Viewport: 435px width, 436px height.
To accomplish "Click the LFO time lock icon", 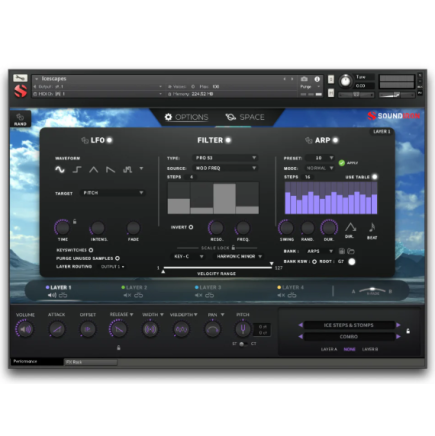I will (75, 221).
